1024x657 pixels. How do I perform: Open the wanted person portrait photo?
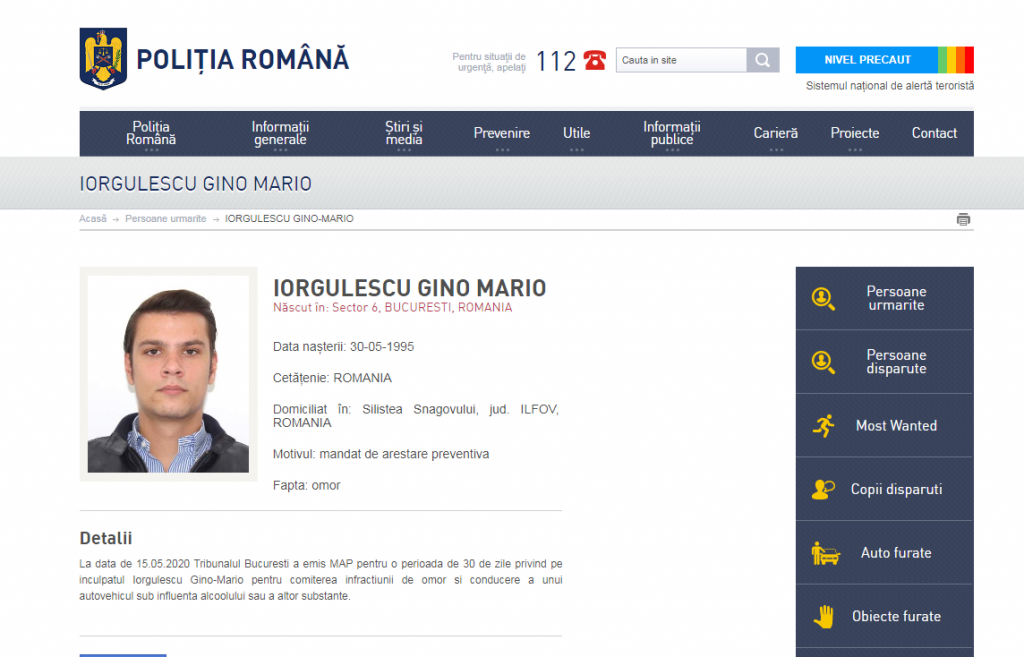coord(168,374)
